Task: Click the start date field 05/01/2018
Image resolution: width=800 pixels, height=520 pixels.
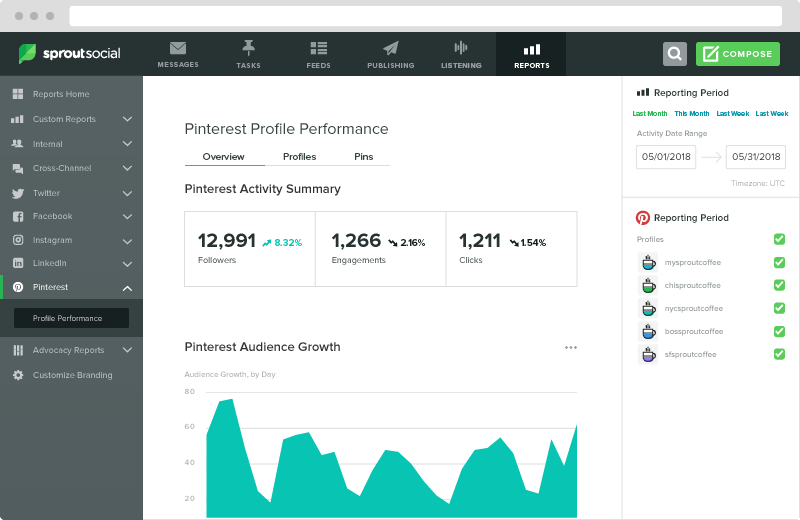Action: pyautogui.click(x=666, y=157)
